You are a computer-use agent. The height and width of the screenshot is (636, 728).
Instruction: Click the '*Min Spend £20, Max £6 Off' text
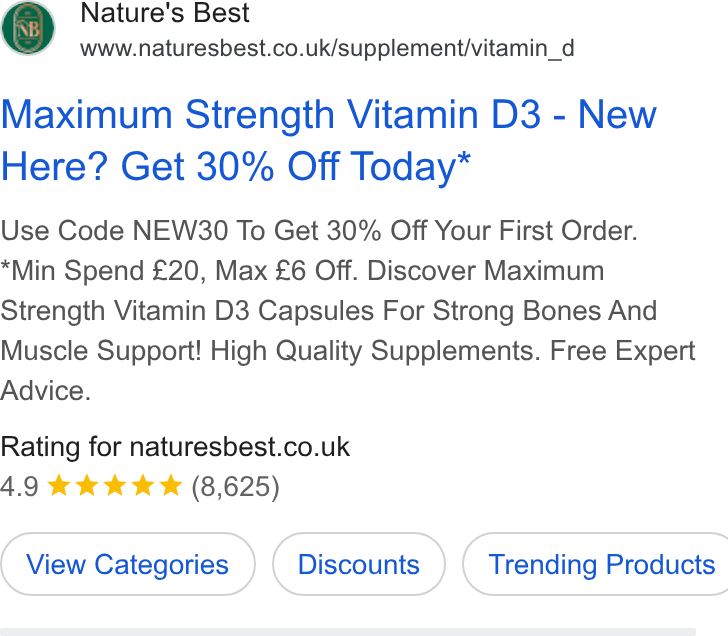[x=179, y=271]
